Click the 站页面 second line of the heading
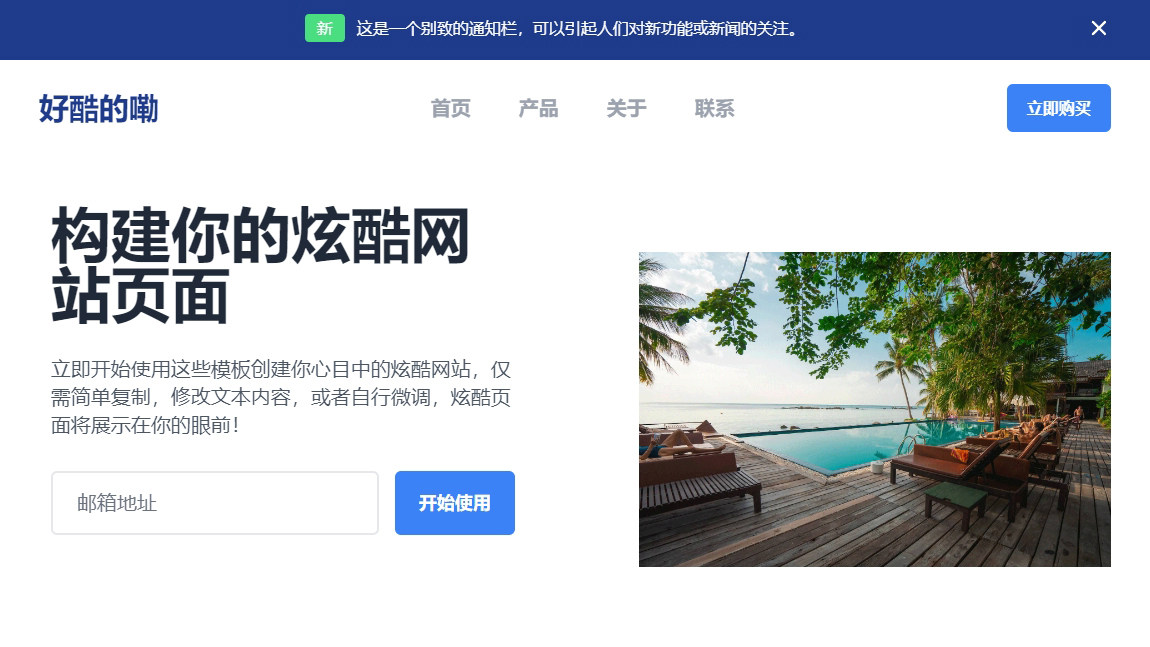 (139, 296)
